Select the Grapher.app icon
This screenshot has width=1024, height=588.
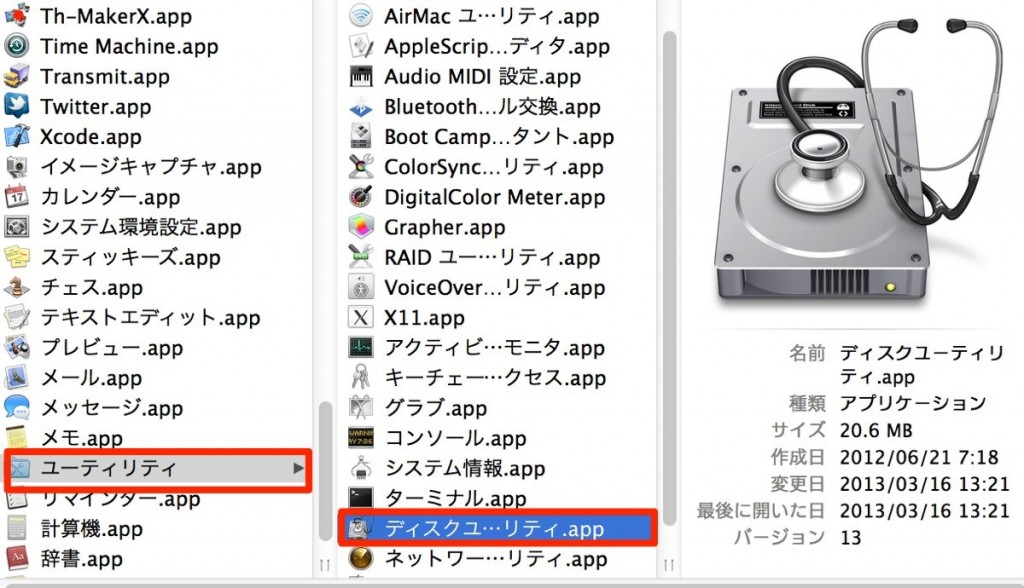(360, 227)
